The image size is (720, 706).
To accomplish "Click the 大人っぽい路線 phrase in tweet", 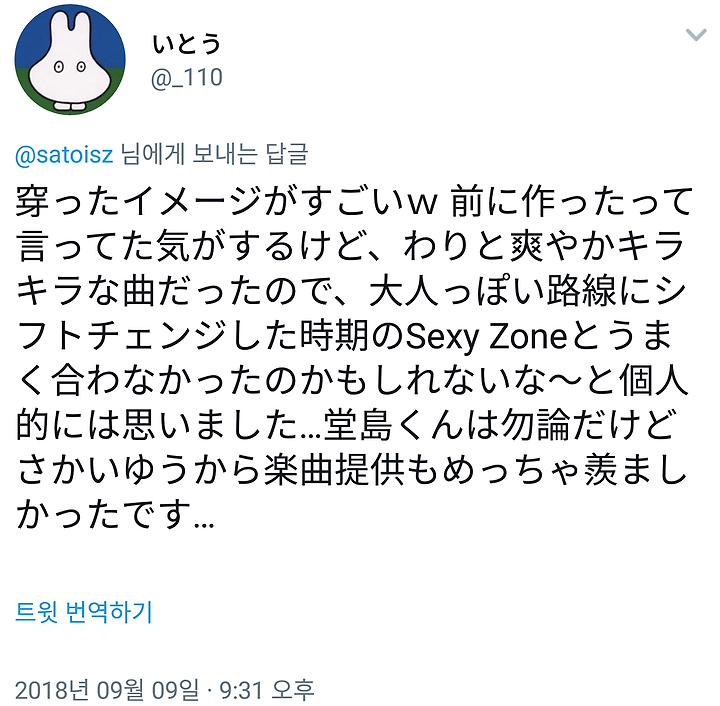I will (x=493, y=292).
